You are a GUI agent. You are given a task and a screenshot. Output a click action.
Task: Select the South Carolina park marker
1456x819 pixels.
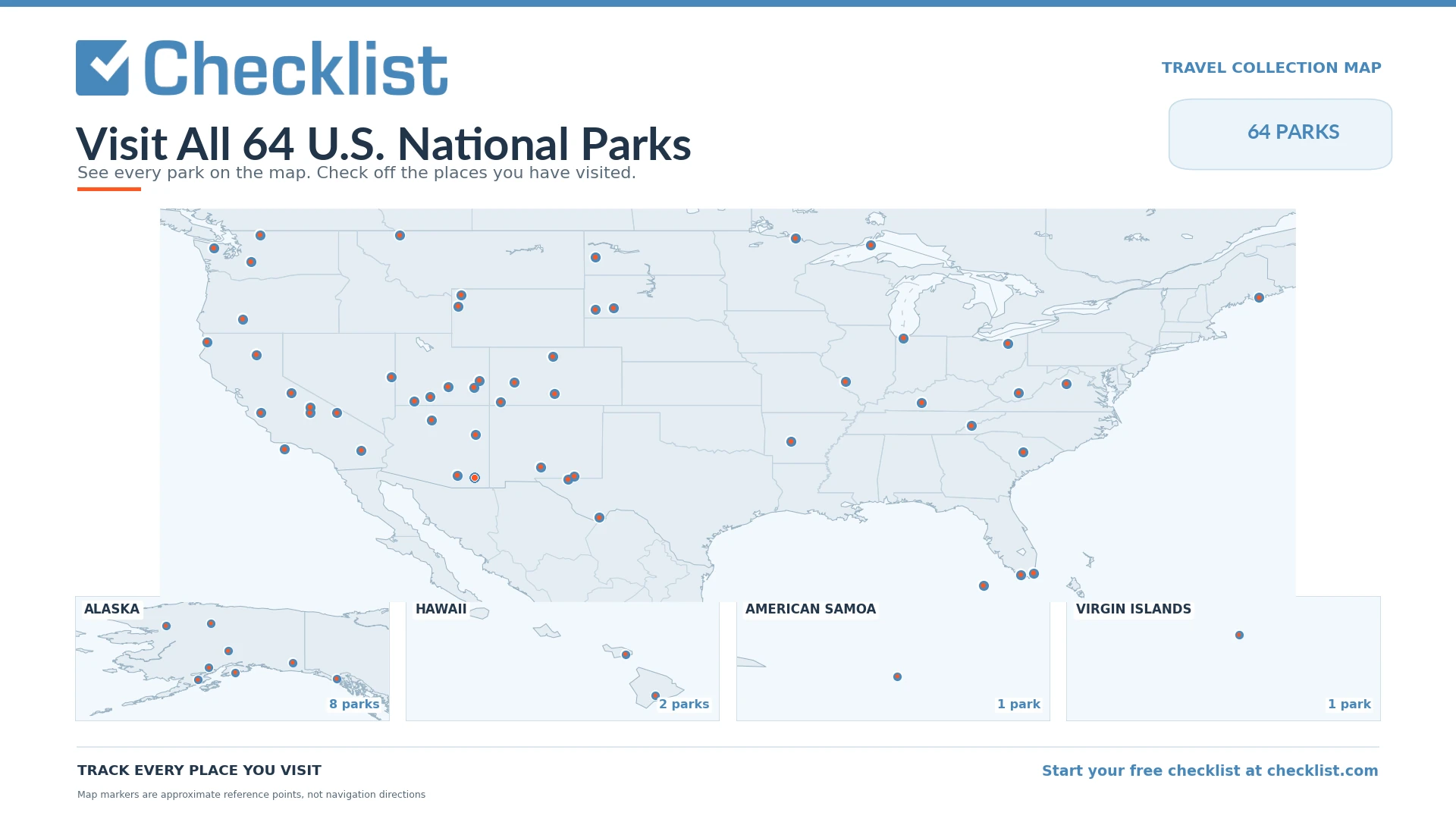click(1023, 452)
